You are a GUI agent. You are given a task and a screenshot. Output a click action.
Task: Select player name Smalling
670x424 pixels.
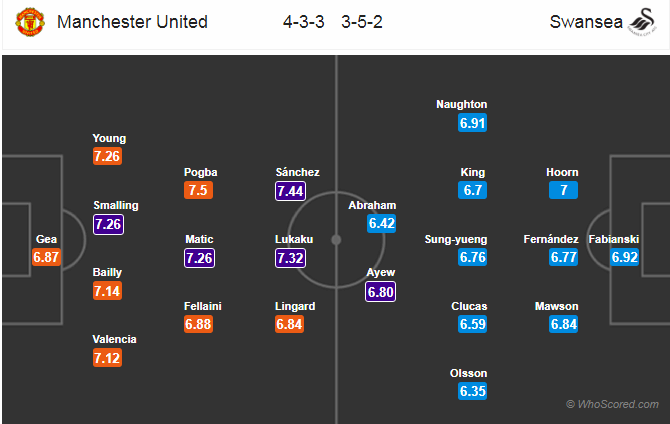tap(116, 205)
